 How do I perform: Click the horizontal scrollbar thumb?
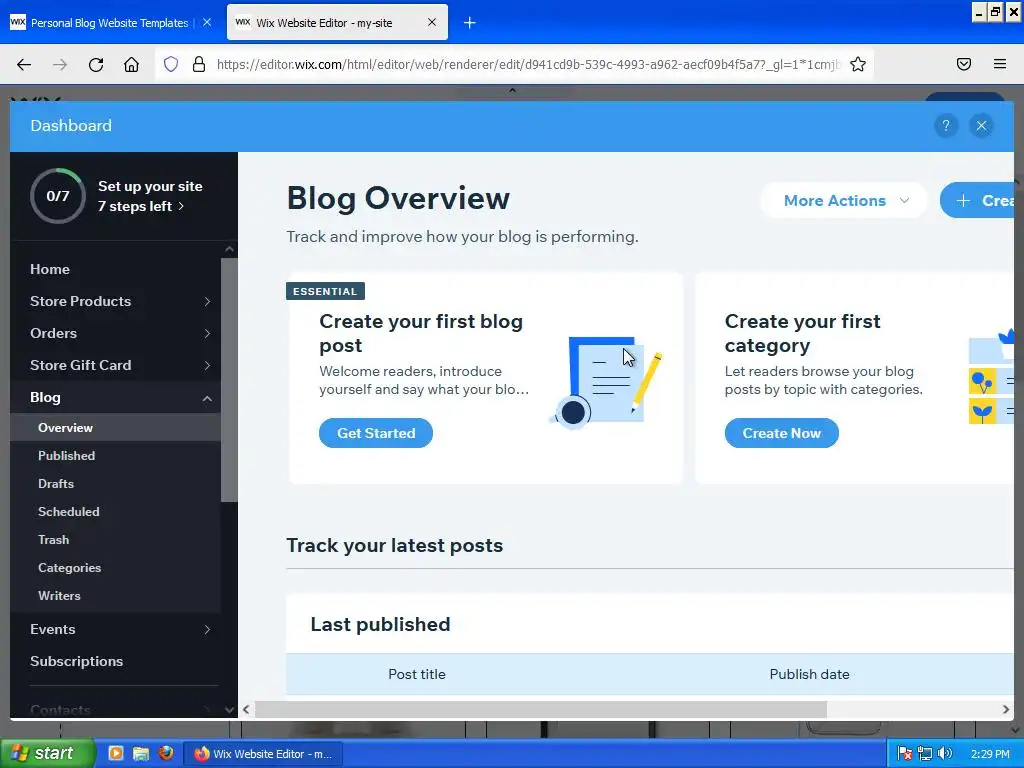coord(541,709)
